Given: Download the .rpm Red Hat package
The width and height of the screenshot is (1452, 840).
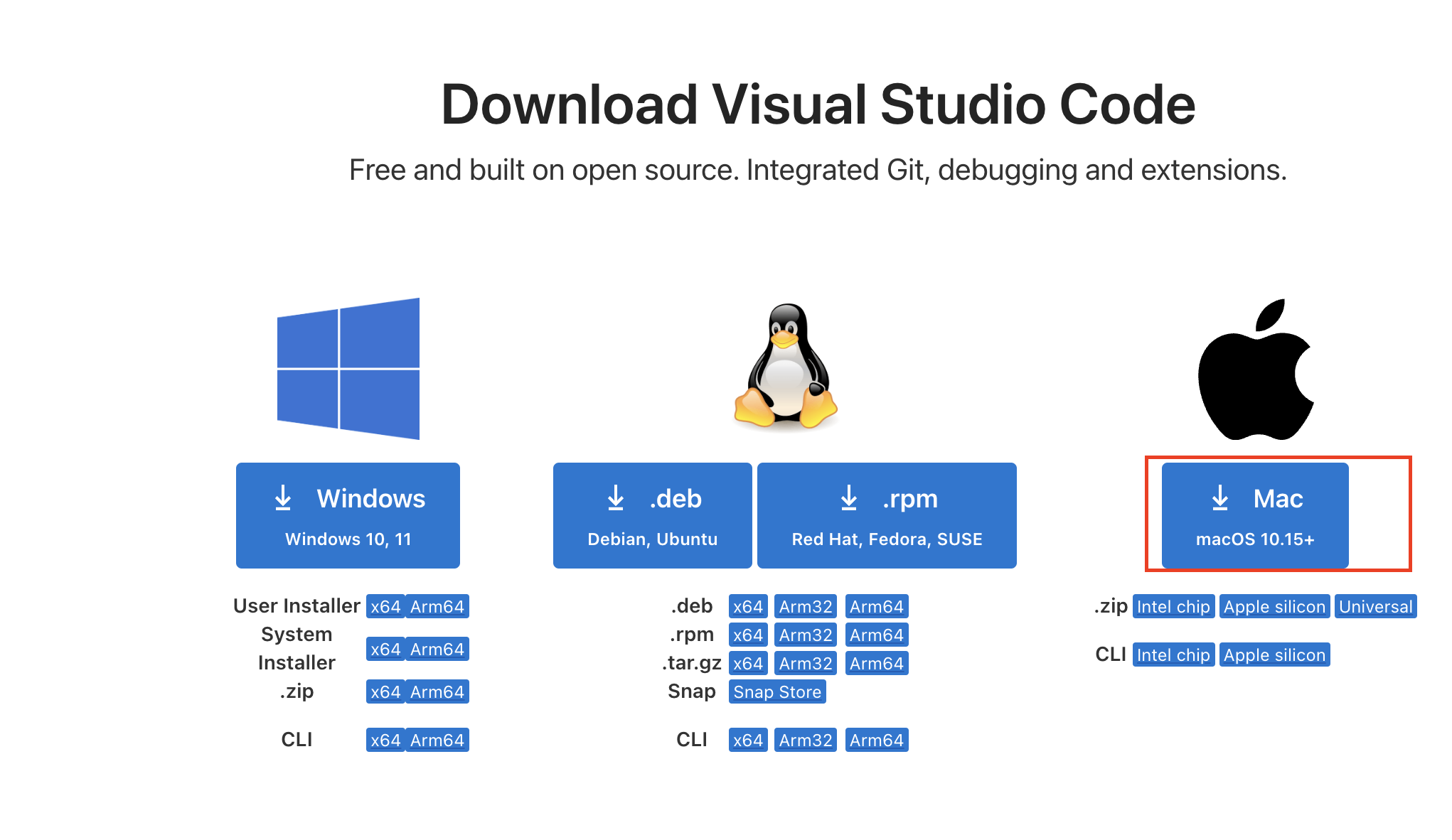Looking at the screenshot, I should [886, 515].
